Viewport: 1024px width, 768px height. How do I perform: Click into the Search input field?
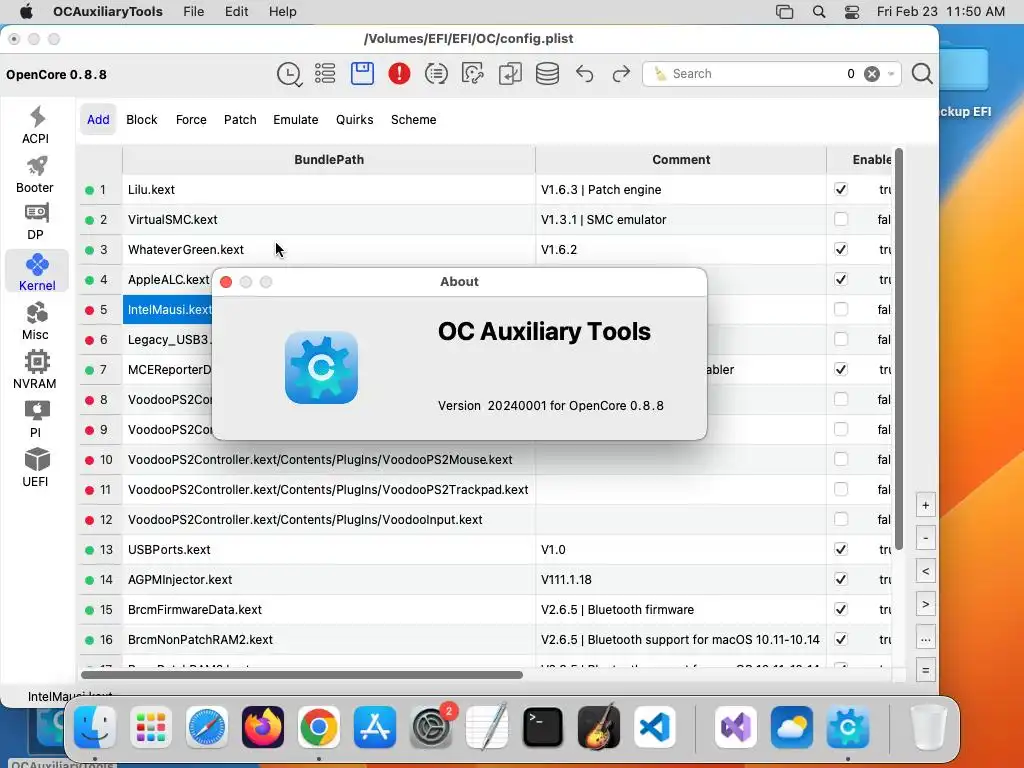pyautogui.click(x=758, y=74)
